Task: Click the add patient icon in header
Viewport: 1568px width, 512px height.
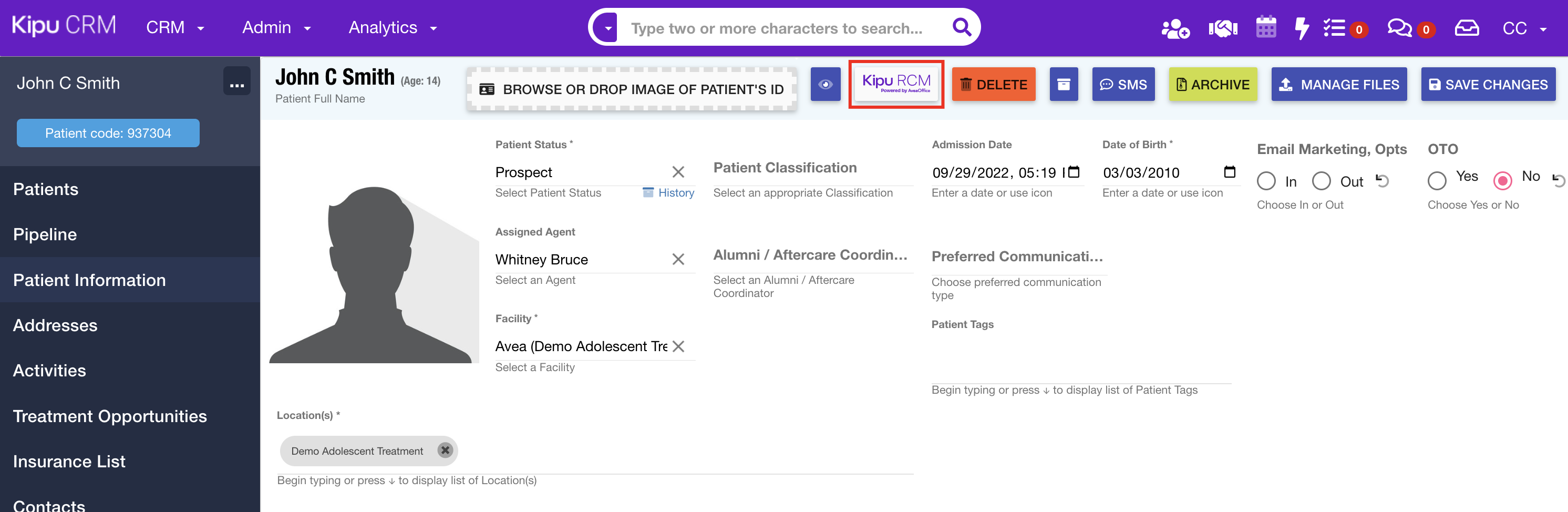Action: coord(1175,28)
